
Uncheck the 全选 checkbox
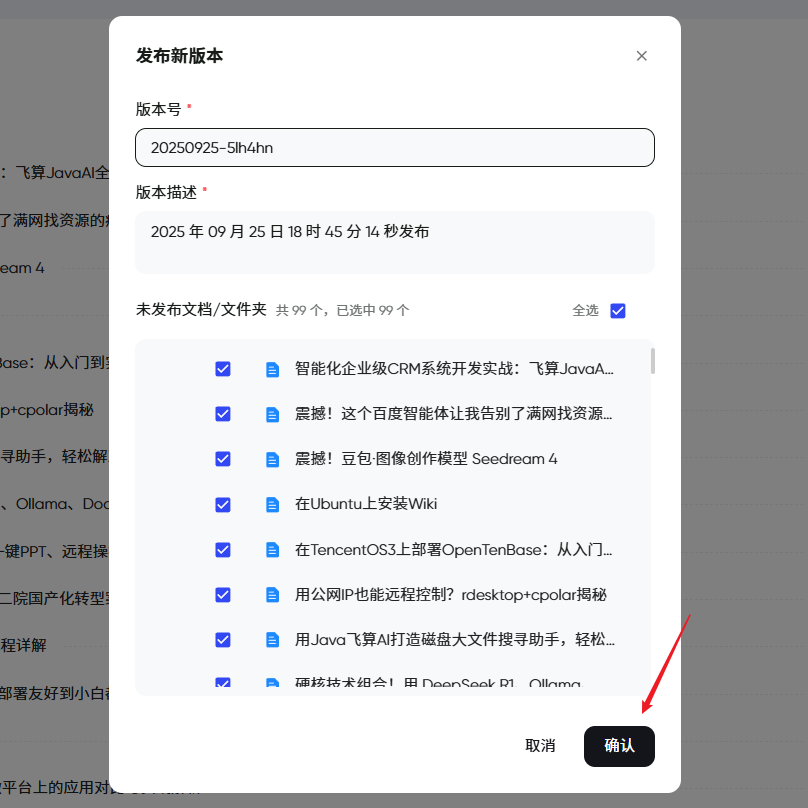pos(618,310)
